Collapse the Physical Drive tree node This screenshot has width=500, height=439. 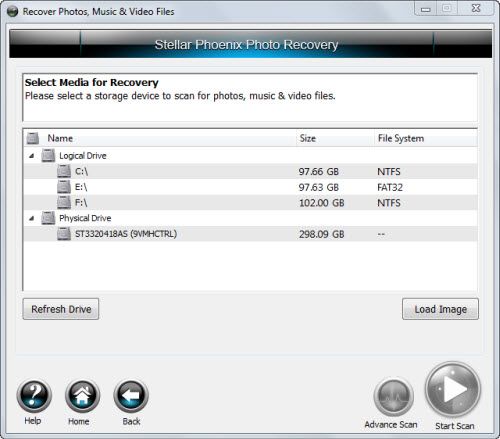(x=32, y=218)
